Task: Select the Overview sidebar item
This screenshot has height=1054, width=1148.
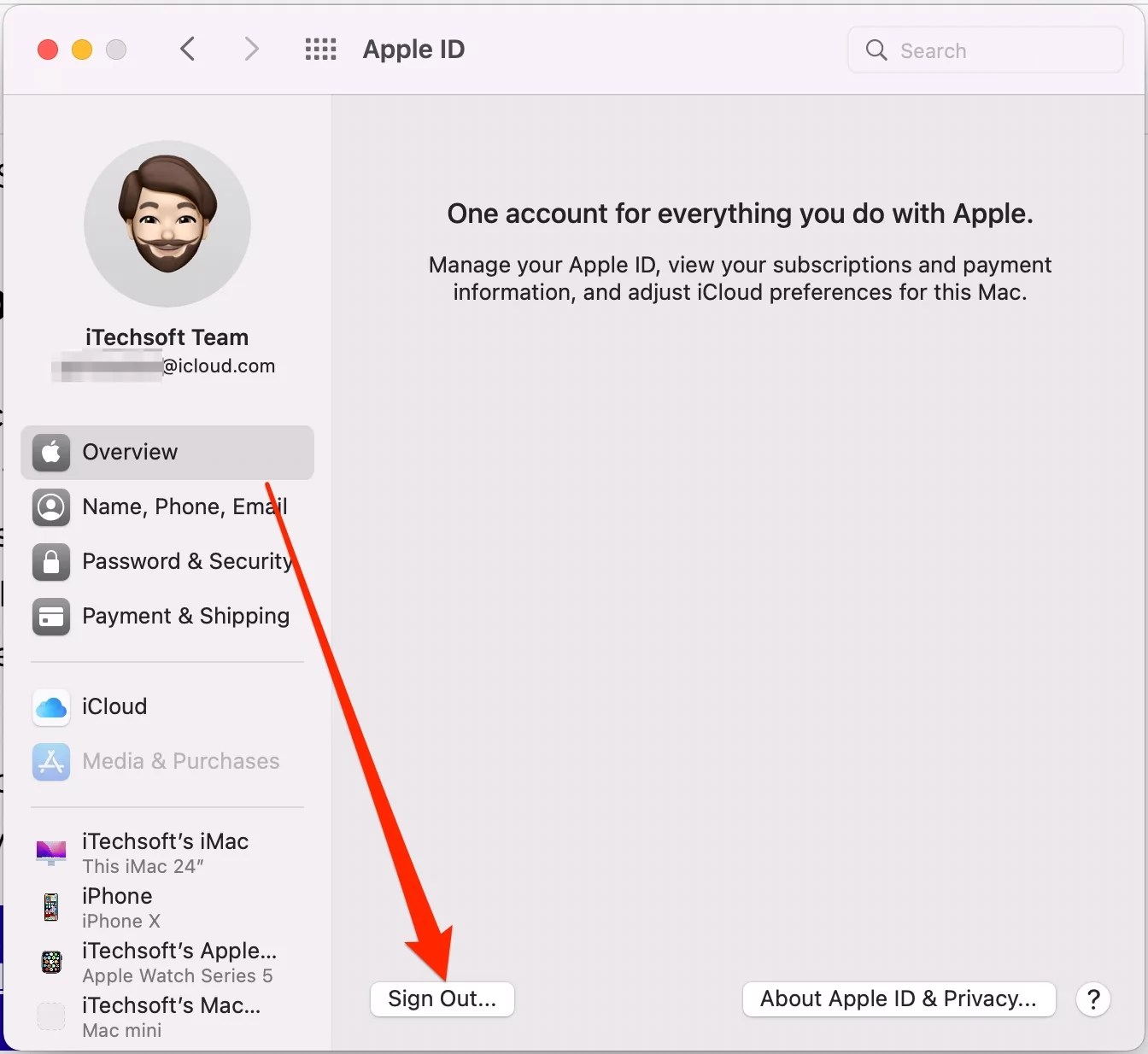Action: coord(167,452)
